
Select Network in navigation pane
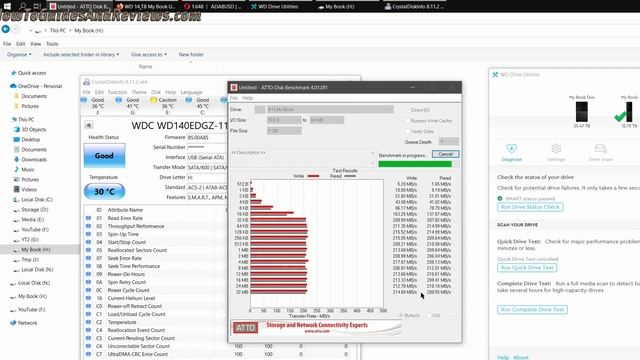(27, 323)
